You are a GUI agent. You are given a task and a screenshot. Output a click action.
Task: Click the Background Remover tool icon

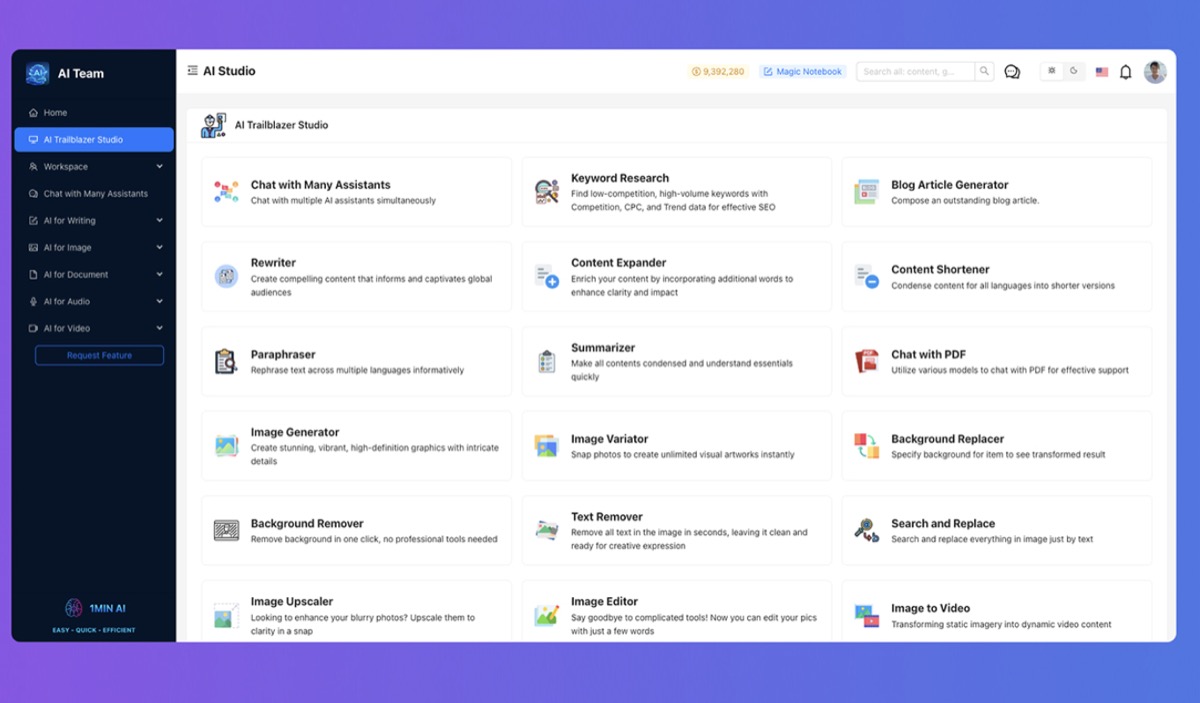226,530
